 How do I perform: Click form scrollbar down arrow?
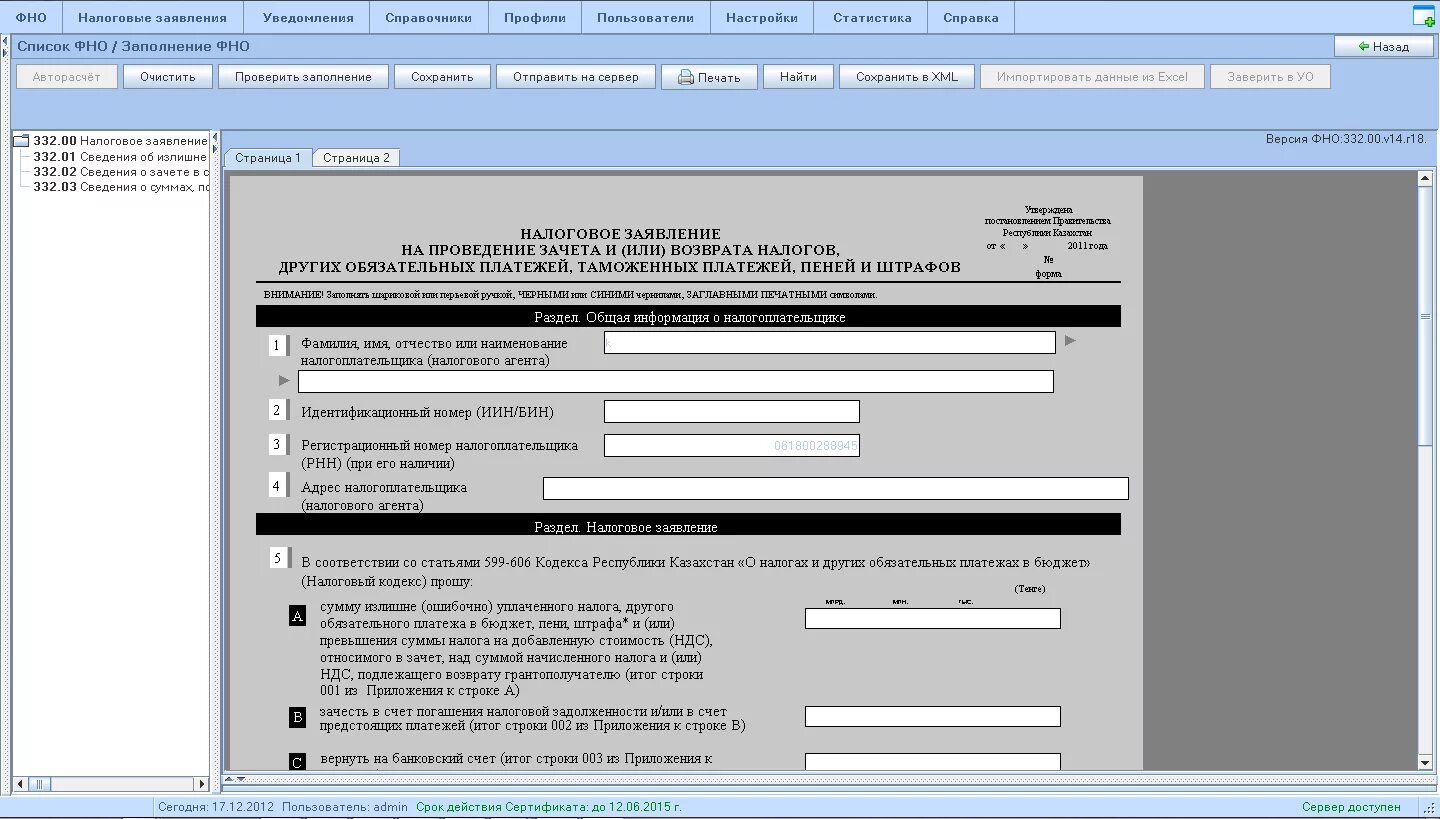point(1426,762)
